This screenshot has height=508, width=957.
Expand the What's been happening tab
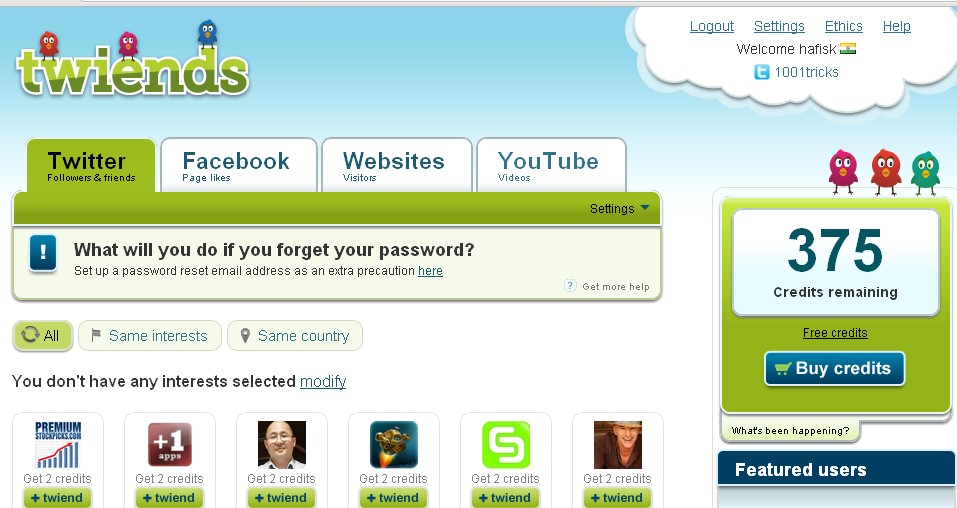[790, 430]
